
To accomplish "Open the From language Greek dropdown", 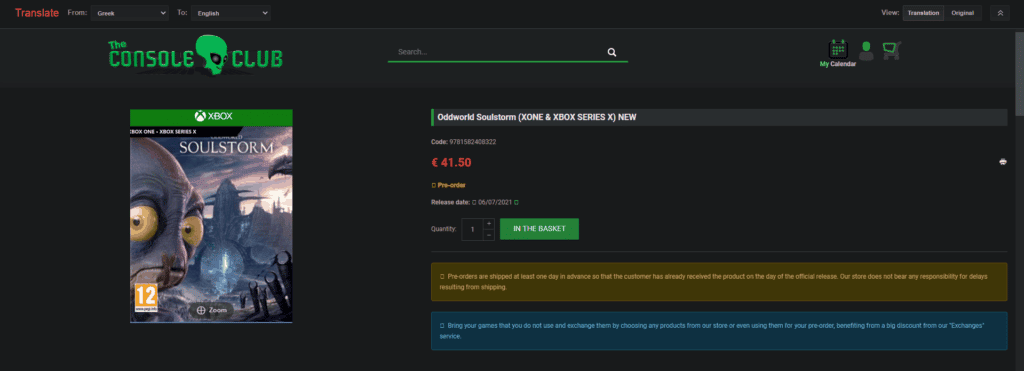I will (129, 12).
